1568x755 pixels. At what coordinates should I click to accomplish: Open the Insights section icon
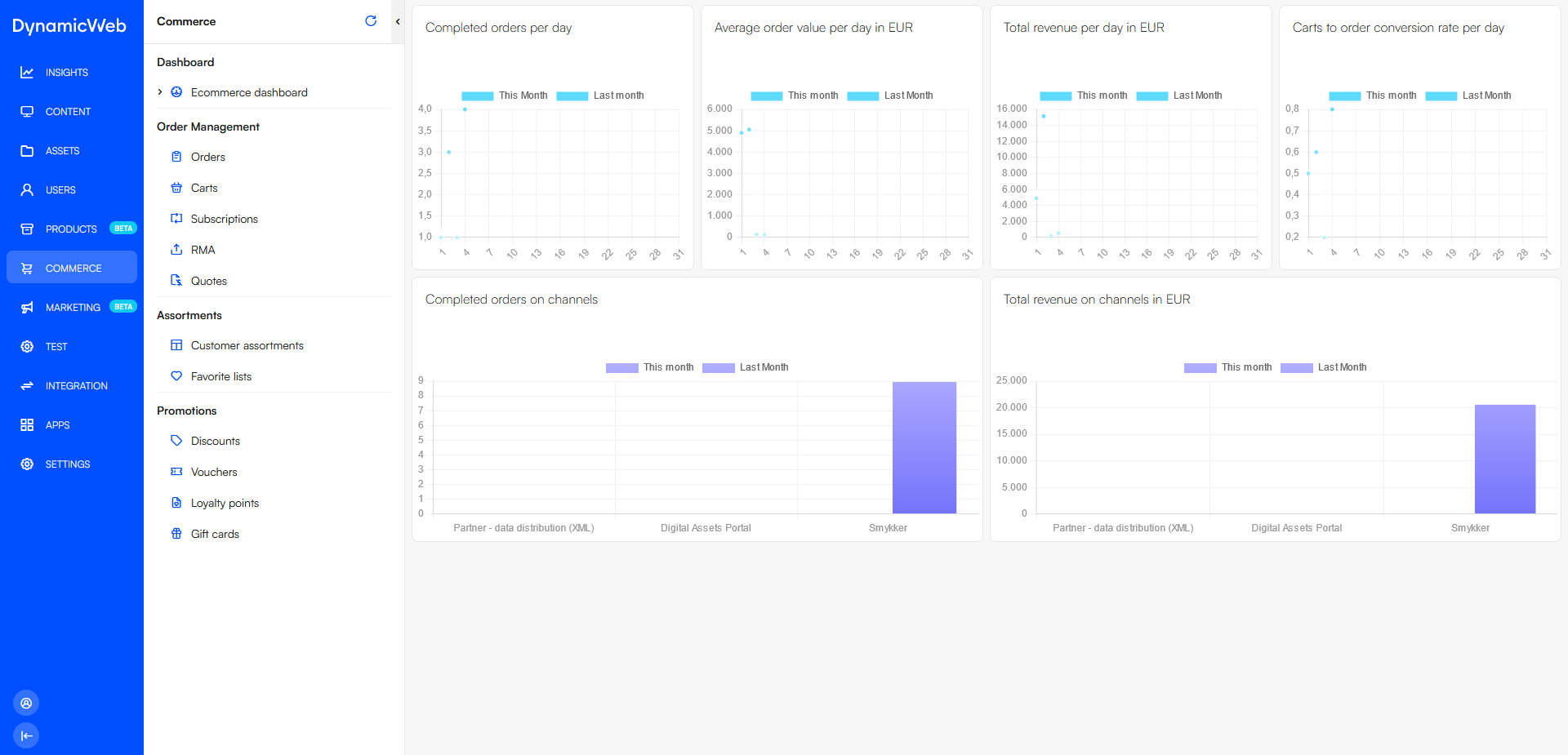click(27, 73)
